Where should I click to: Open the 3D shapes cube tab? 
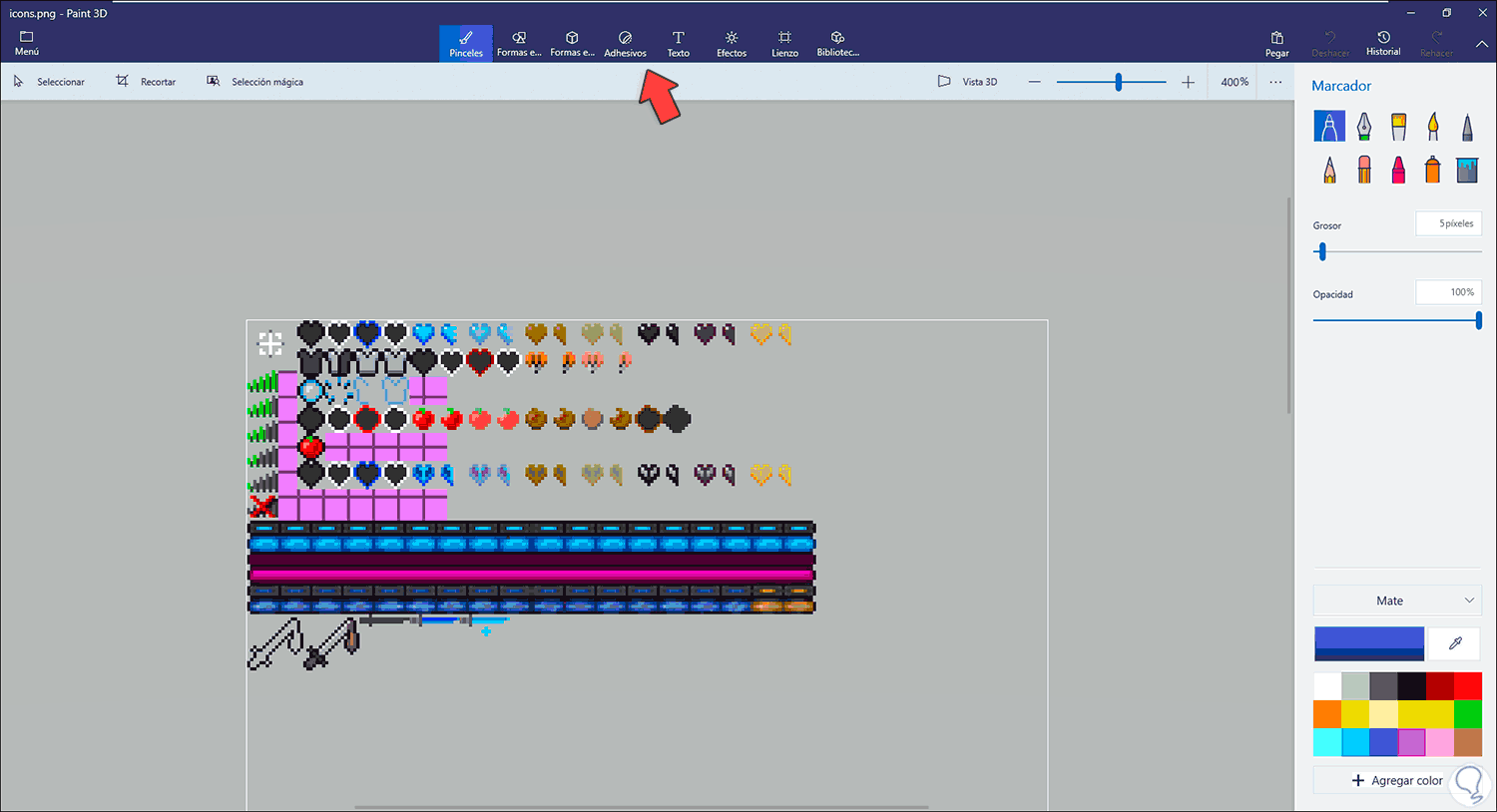click(572, 44)
